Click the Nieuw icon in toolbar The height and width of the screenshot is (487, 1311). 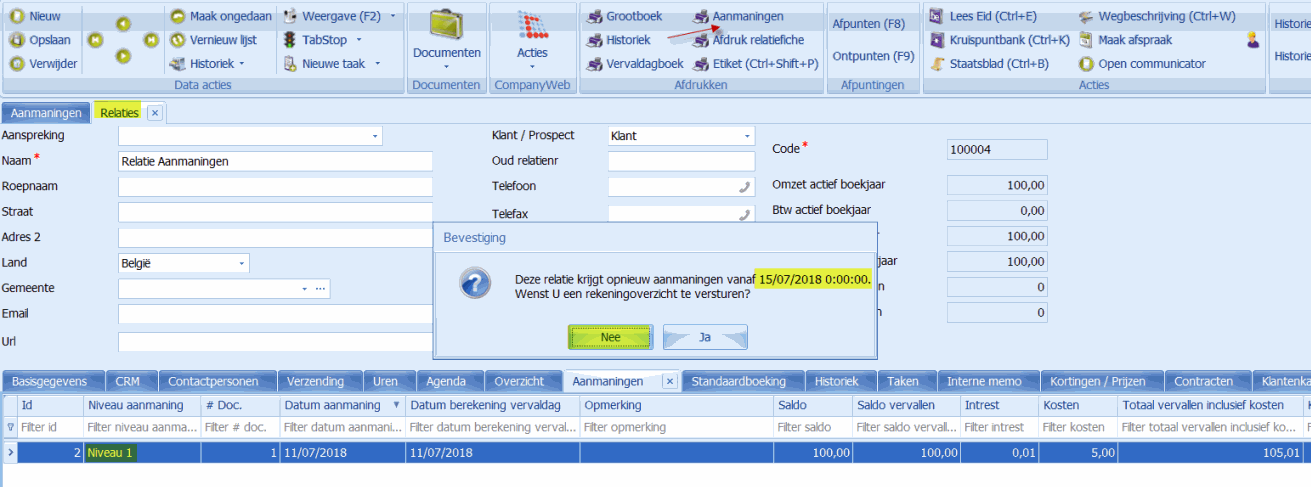[17, 16]
